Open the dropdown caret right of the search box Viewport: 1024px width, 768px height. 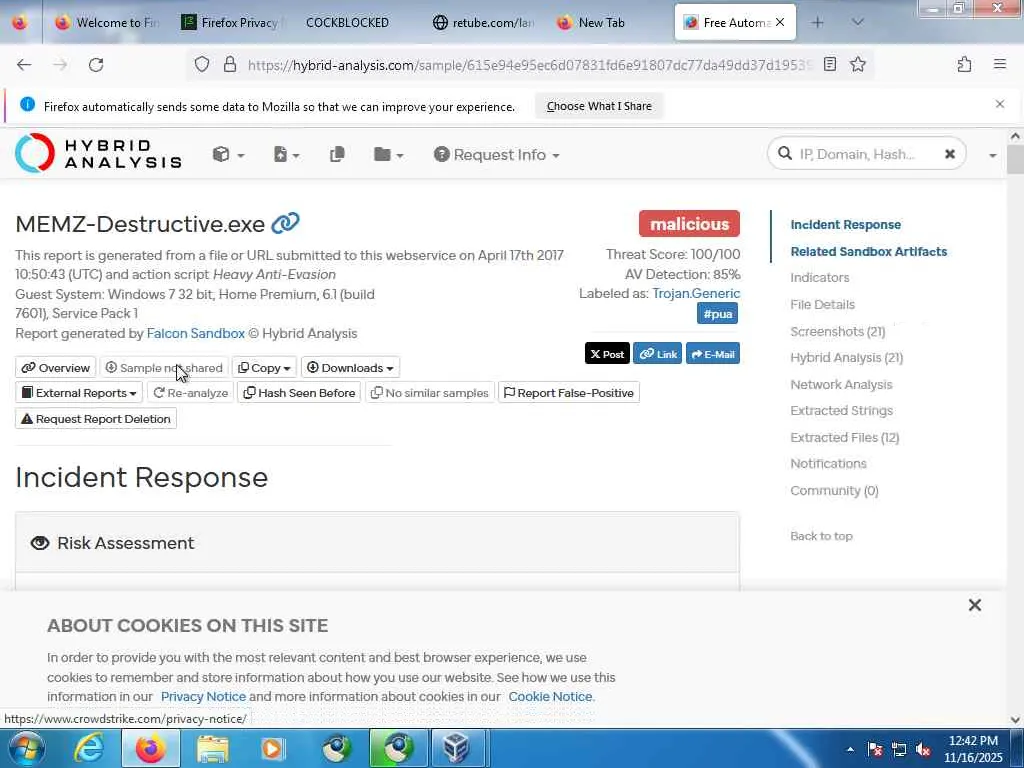coord(992,155)
